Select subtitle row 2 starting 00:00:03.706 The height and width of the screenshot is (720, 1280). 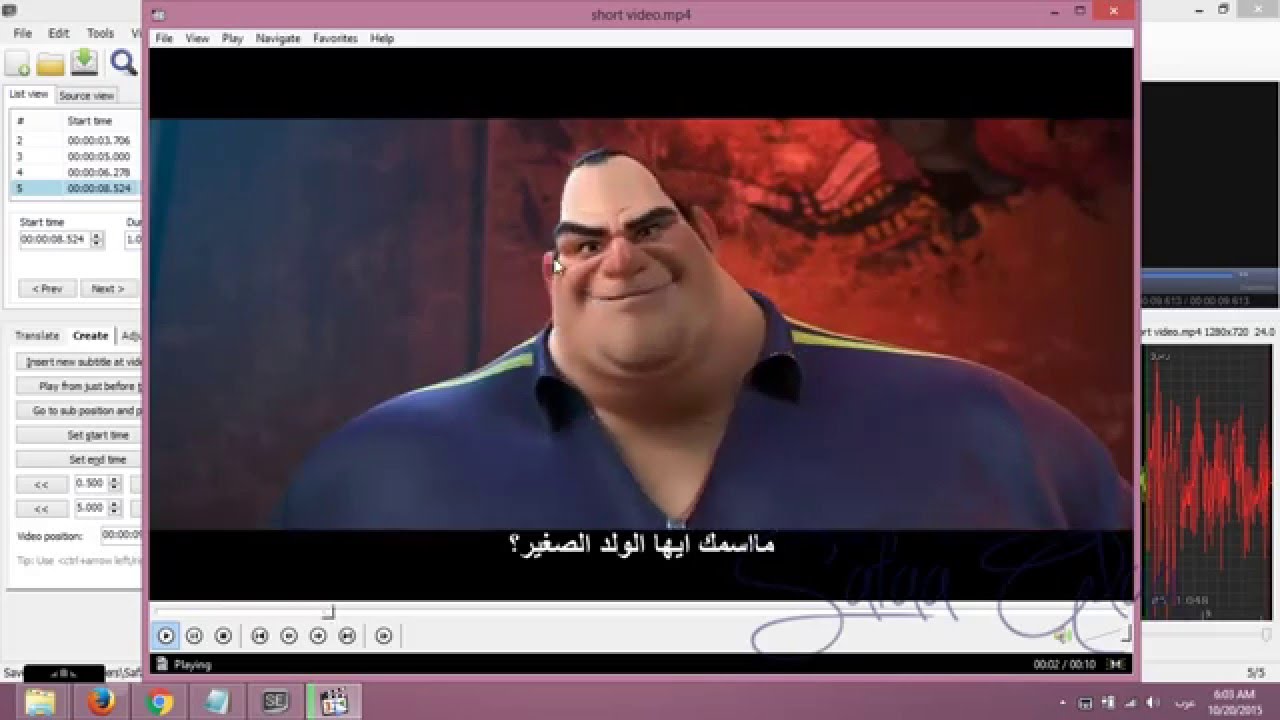tap(76, 141)
